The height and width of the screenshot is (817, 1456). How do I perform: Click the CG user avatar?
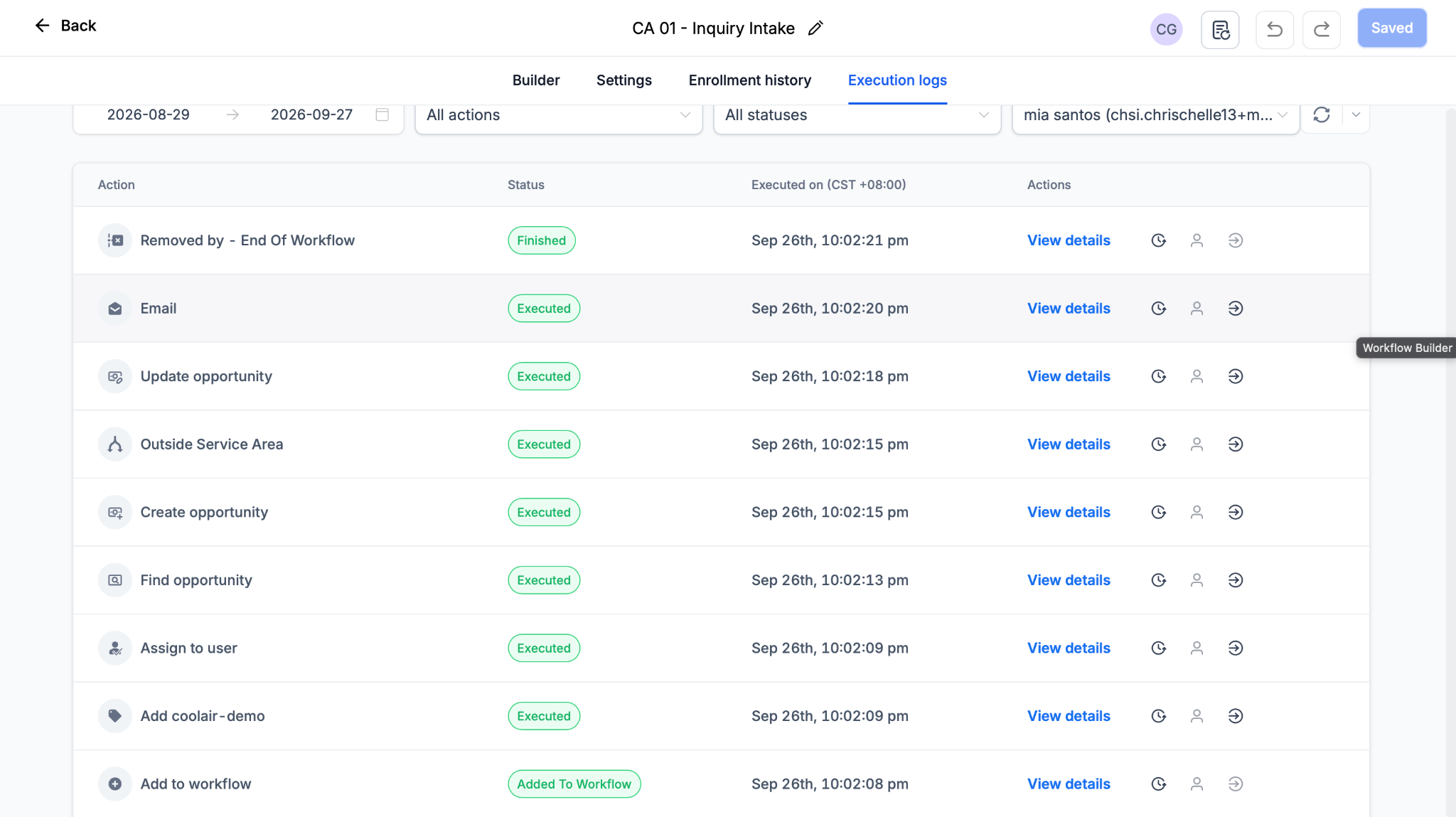click(x=1166, y=29)
